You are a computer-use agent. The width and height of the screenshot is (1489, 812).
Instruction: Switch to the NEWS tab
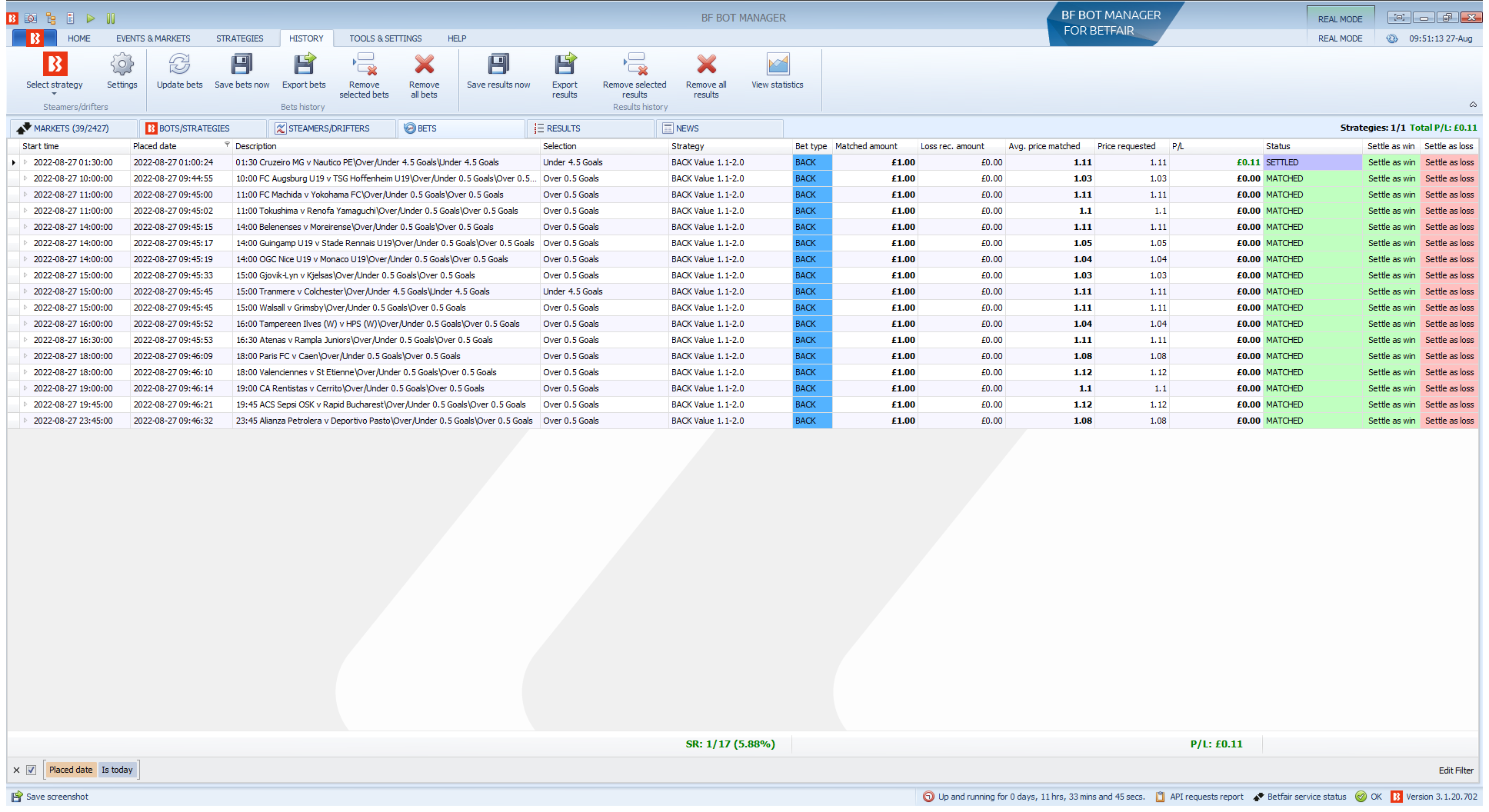(x=720, y=128)
